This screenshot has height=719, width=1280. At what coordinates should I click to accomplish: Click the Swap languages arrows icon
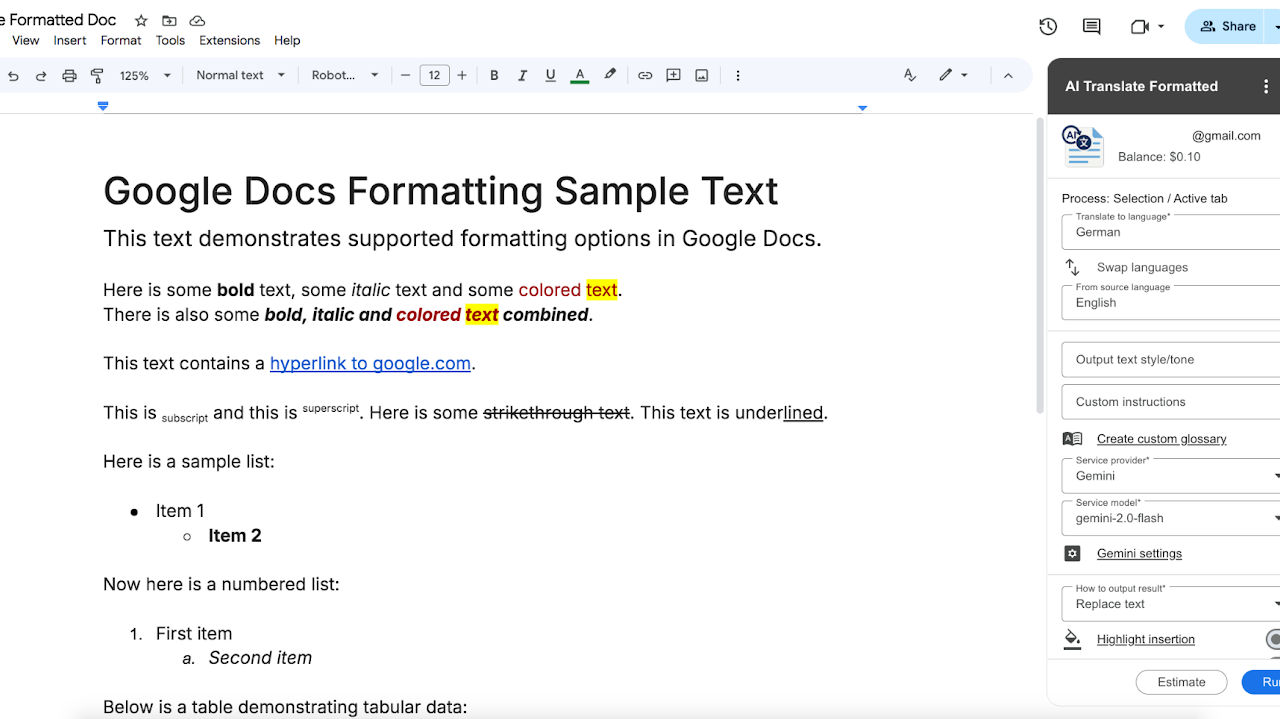pyautogui.click(x=1072, y=267)
